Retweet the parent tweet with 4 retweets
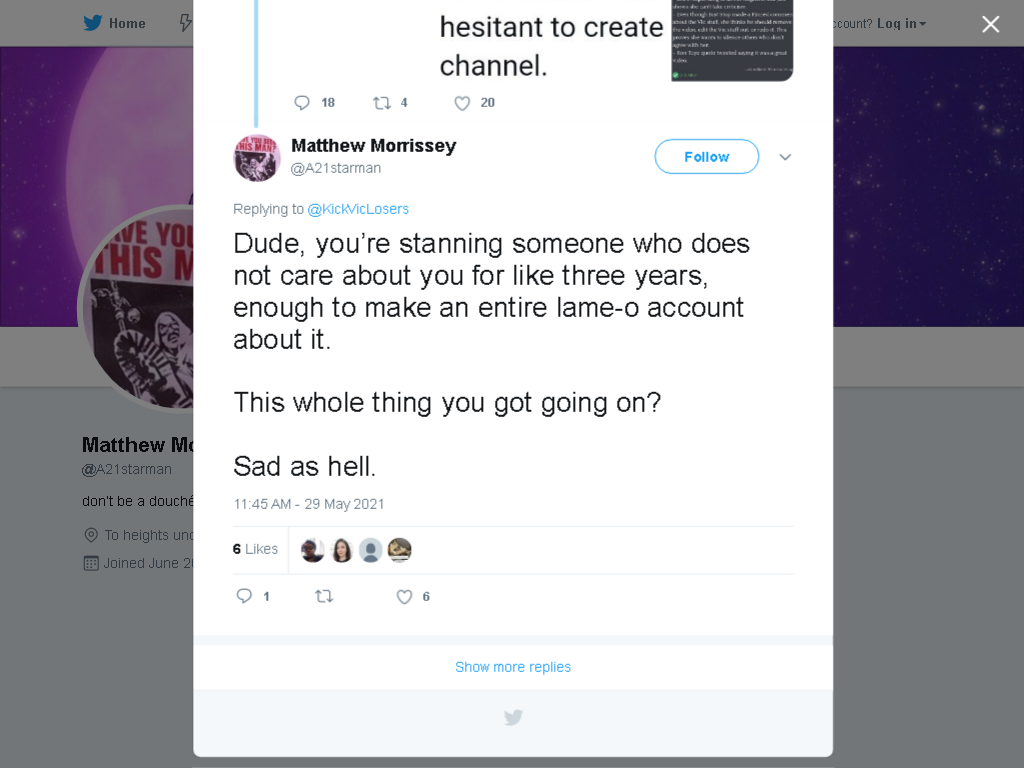 [381, 103]
